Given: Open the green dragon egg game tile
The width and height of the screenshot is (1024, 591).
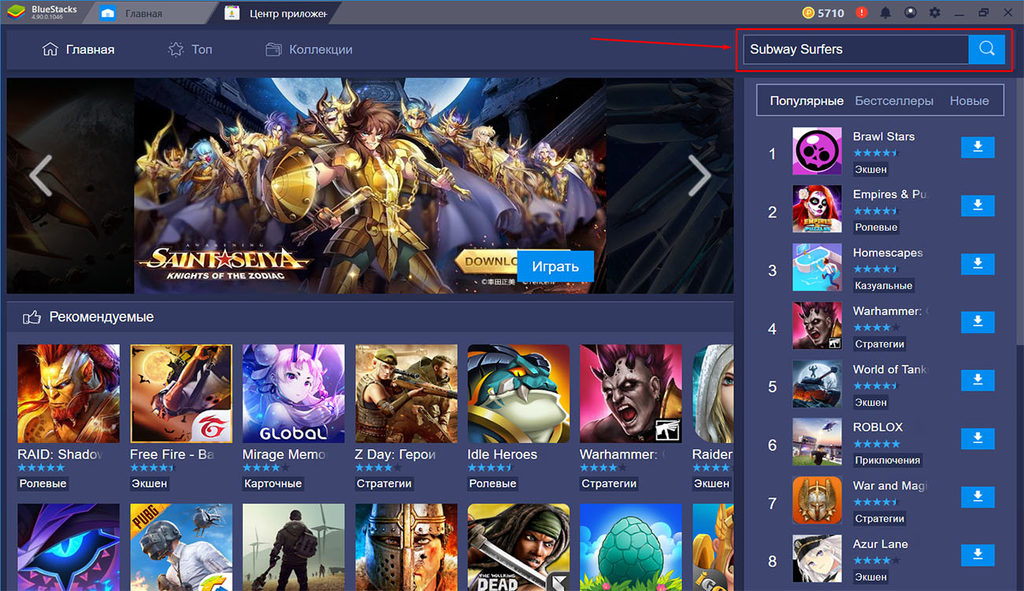Looking at the screenshot, I should [631, 547].
